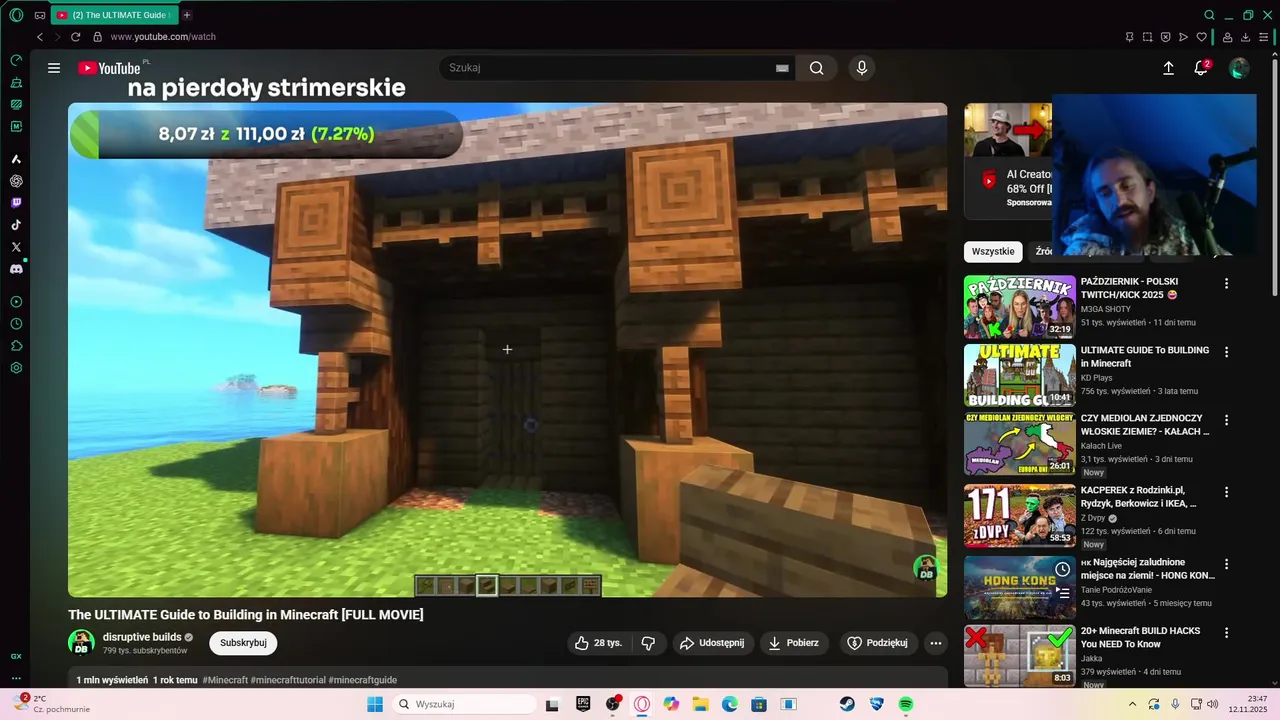Image resolution: width=1280 pixels, height=720 pixels.
Task: Open options for HONG KONG video
Action: click(1226, 564)
